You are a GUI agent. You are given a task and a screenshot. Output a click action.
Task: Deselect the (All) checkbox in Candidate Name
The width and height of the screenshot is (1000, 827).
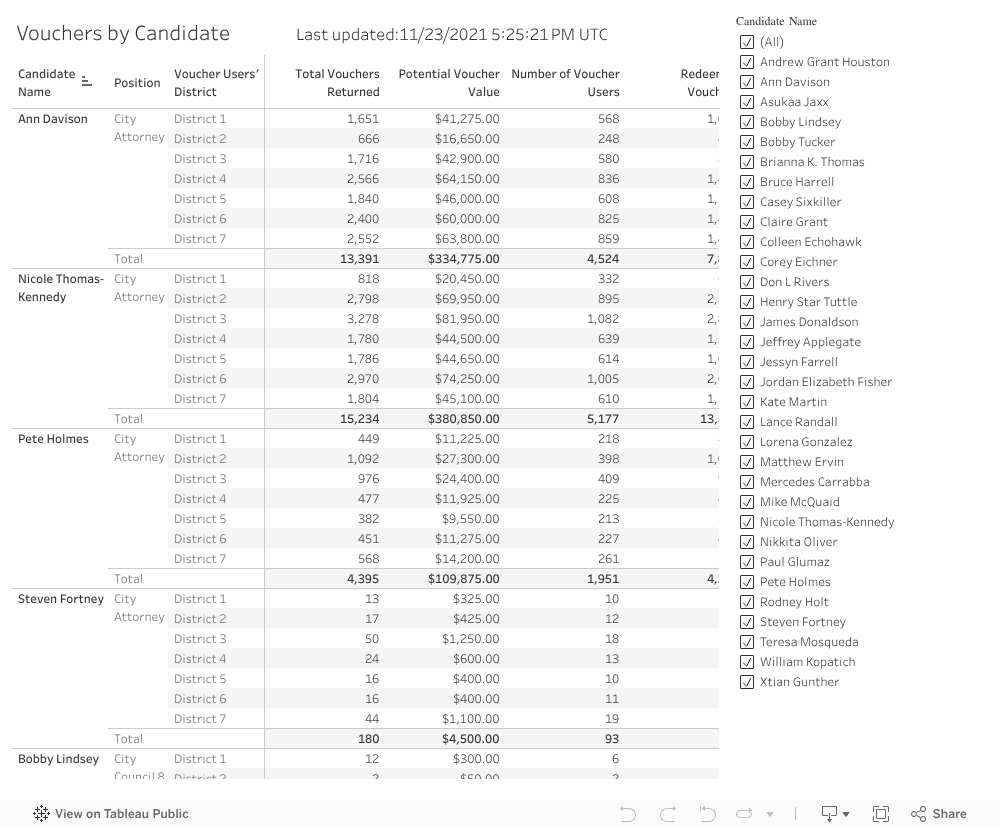747,42
